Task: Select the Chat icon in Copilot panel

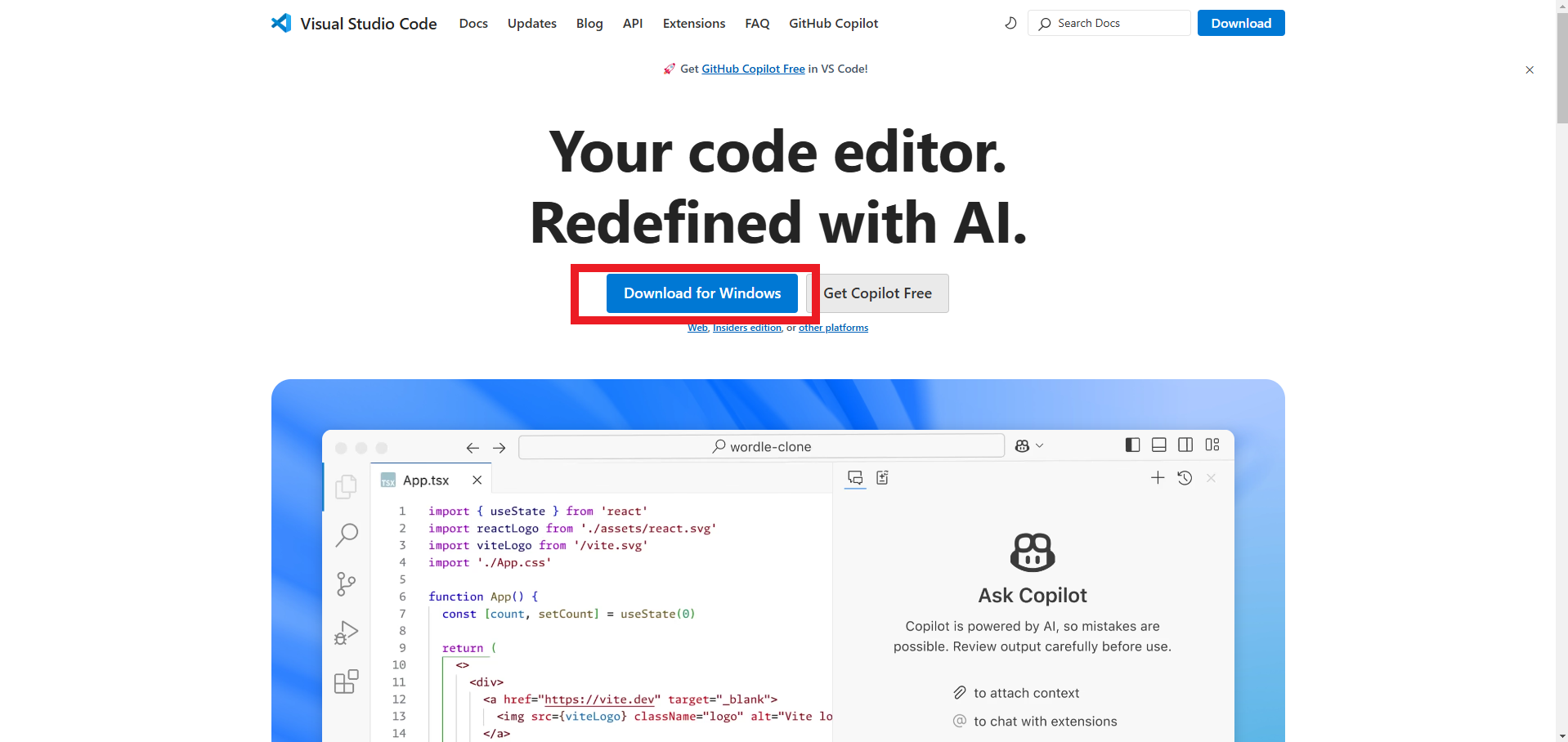Action: [x=855, y=478]
